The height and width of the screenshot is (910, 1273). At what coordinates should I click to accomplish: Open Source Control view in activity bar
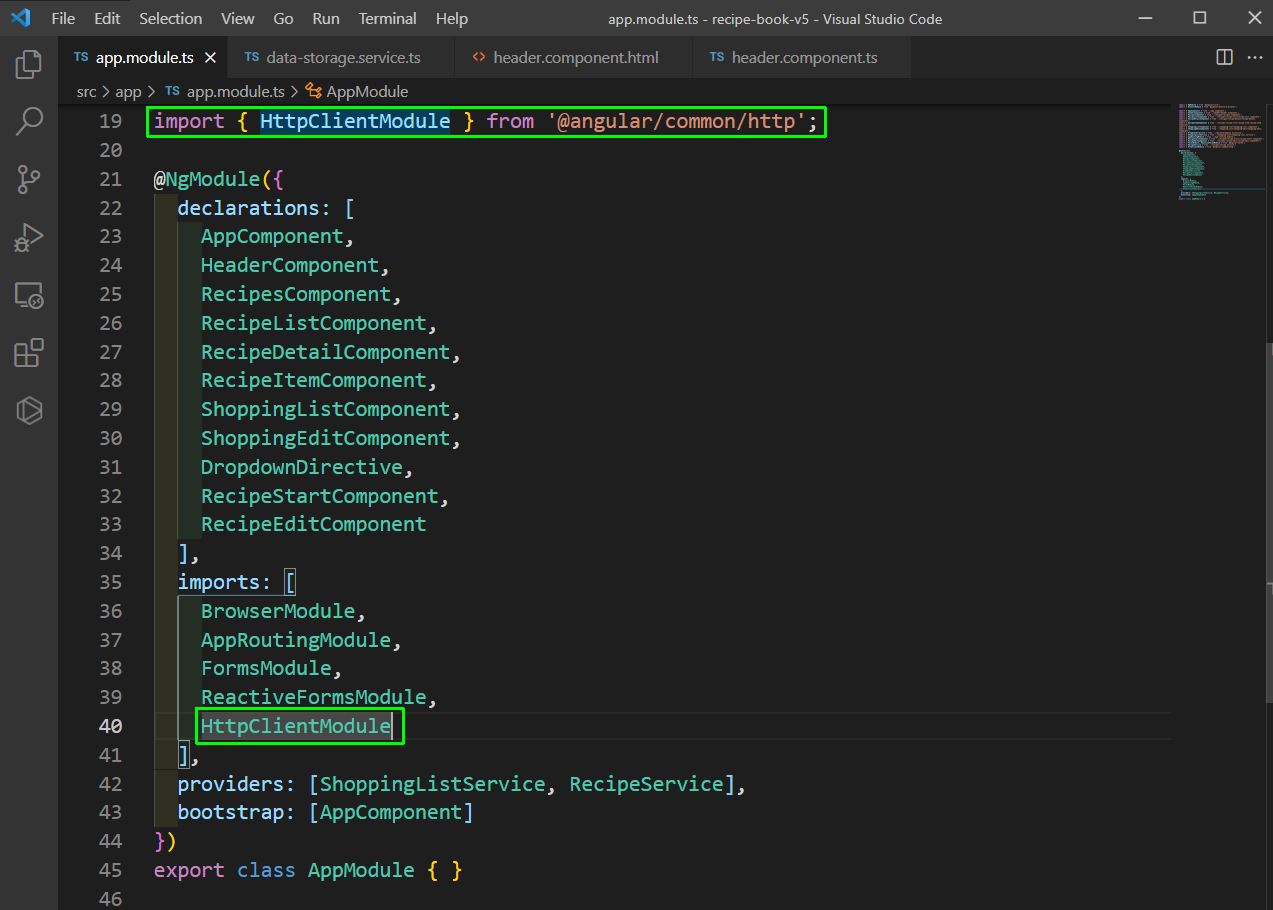29,180
